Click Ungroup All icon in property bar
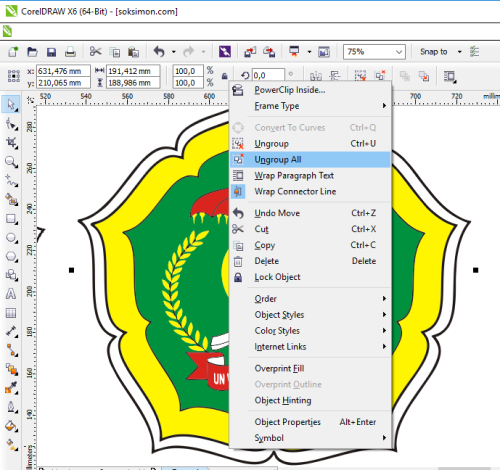The height and width of the screenshot is (470, 500). pyautogui.click(x=380, y=76)
